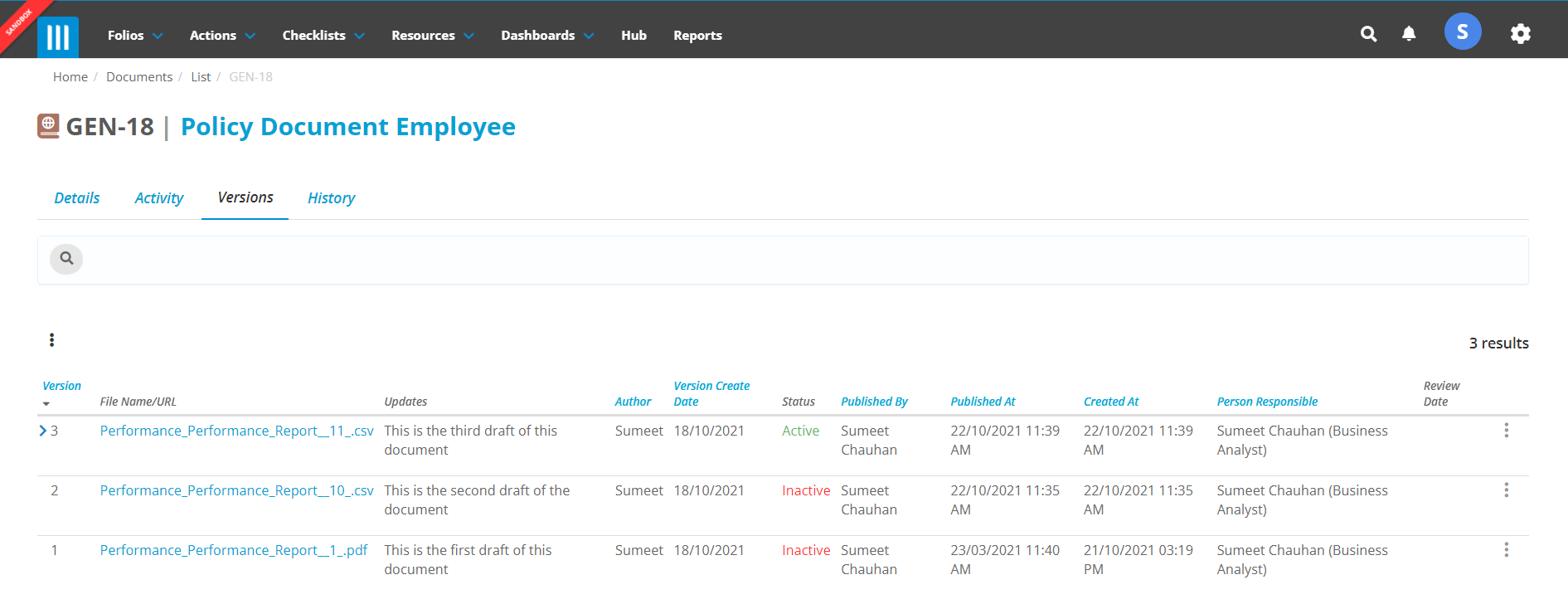
Task: Switch to the Activity tab
Action: click(159, 198)
